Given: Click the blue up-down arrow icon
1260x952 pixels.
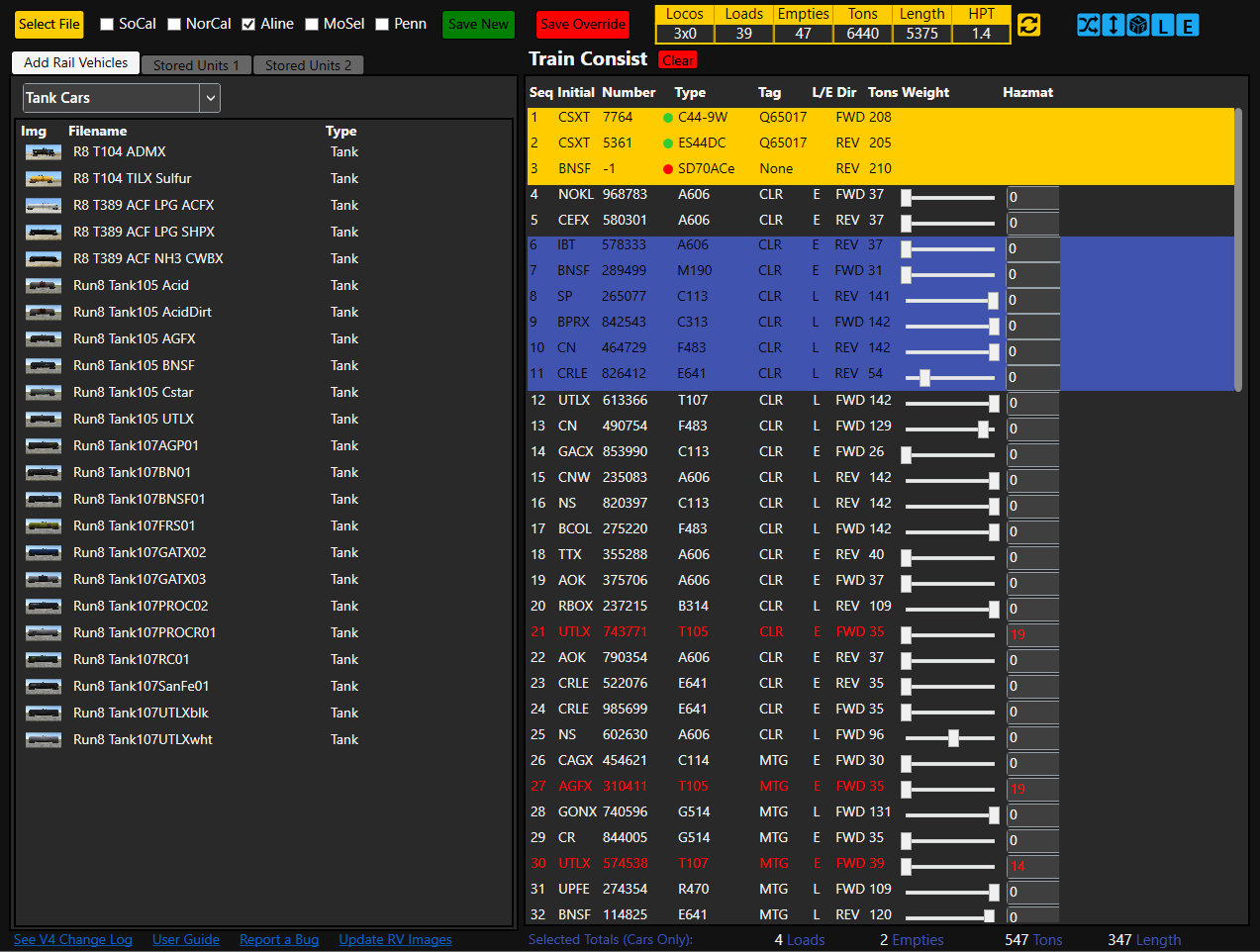Looking at the screenshot, I should [x=1113, y=25].
